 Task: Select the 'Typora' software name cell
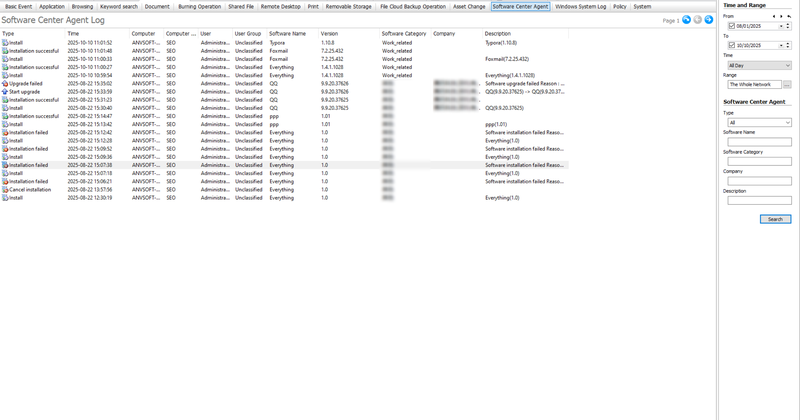coord(277,43)
